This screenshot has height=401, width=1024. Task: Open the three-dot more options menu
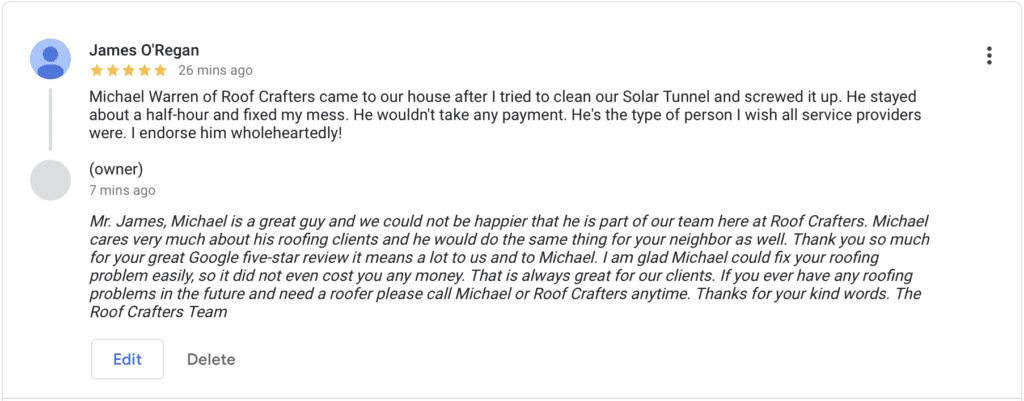coord(989,56)
